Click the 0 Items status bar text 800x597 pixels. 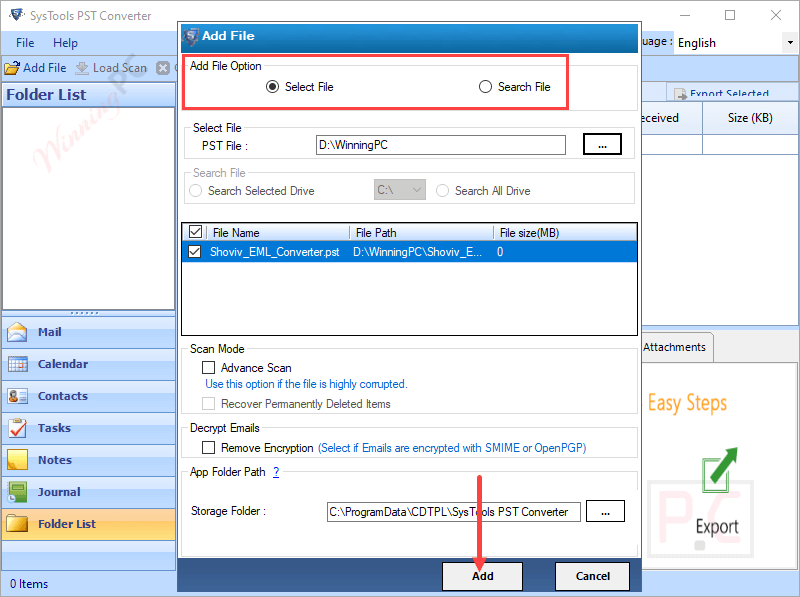29,584
